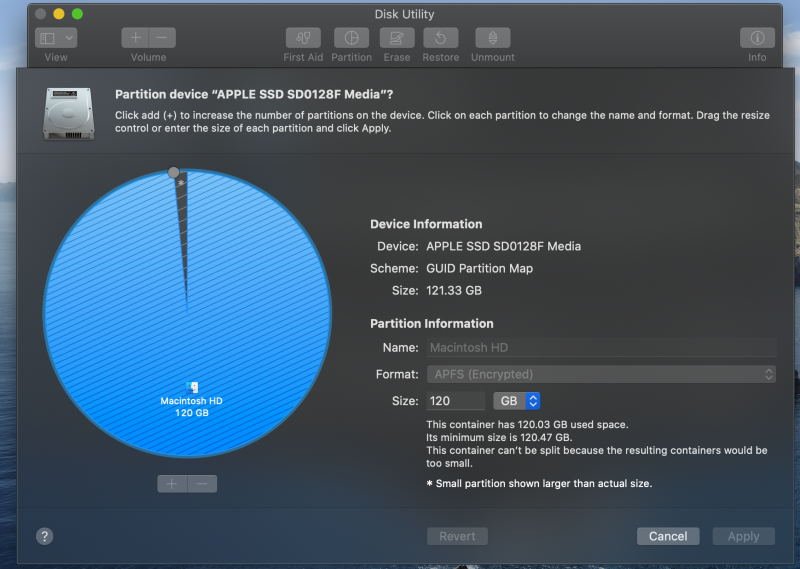This screenshot has height=569, width=800.
Task: Click the hard drive icon in dialog header
Action: 69,113
